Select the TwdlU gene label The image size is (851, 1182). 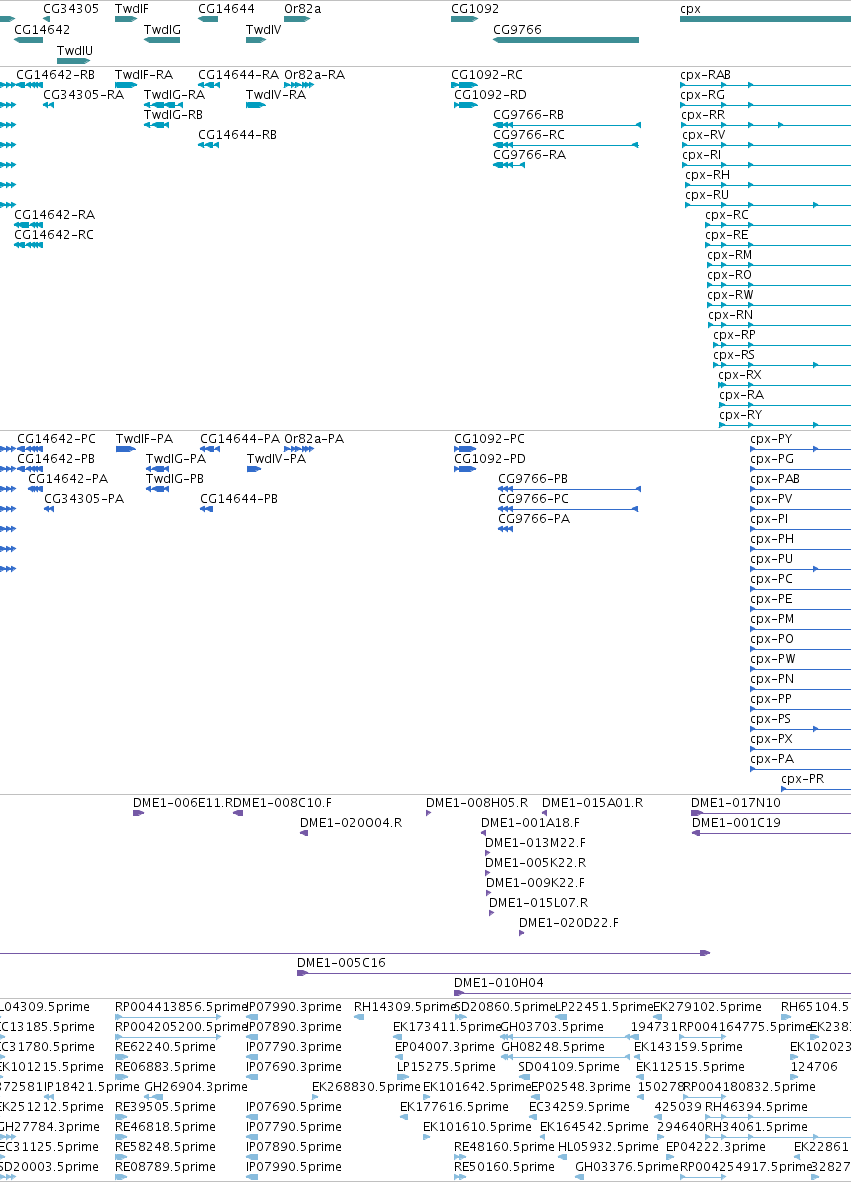tap(75, 51)
